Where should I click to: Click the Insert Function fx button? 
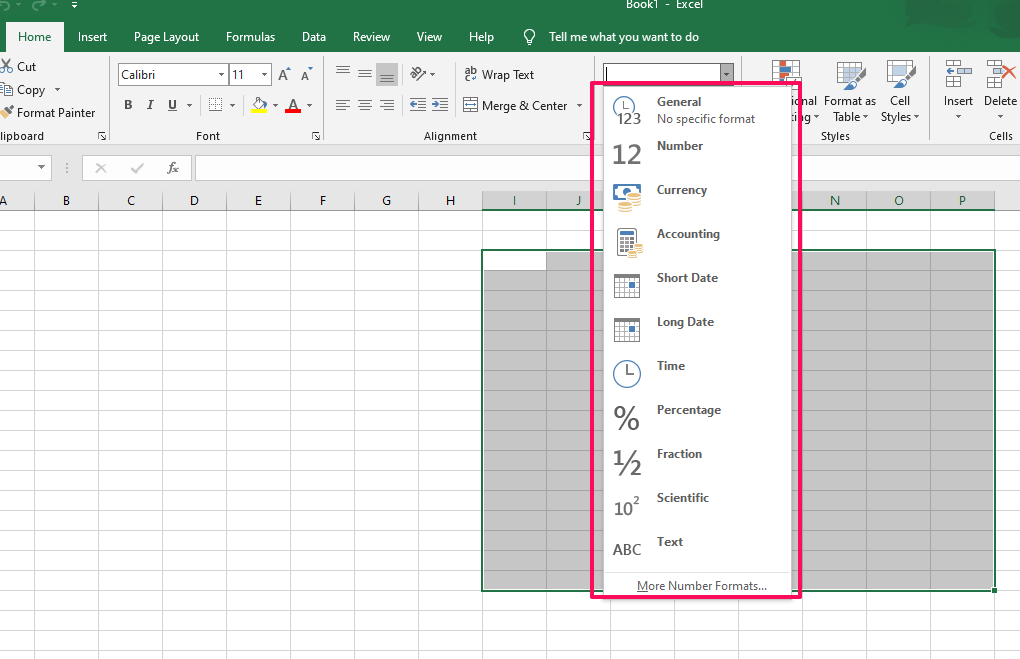[x=172, y=168]
